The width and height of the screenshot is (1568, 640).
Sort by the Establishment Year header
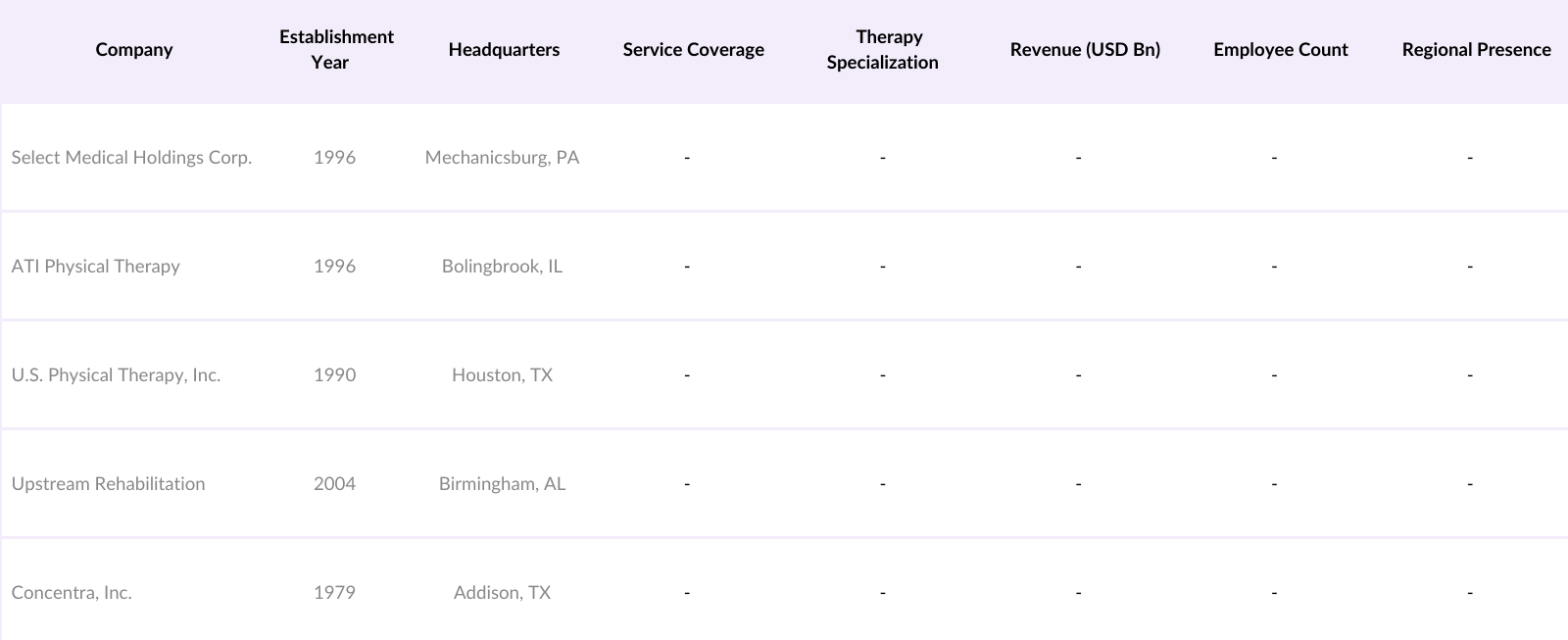click(x=335, y=50)
